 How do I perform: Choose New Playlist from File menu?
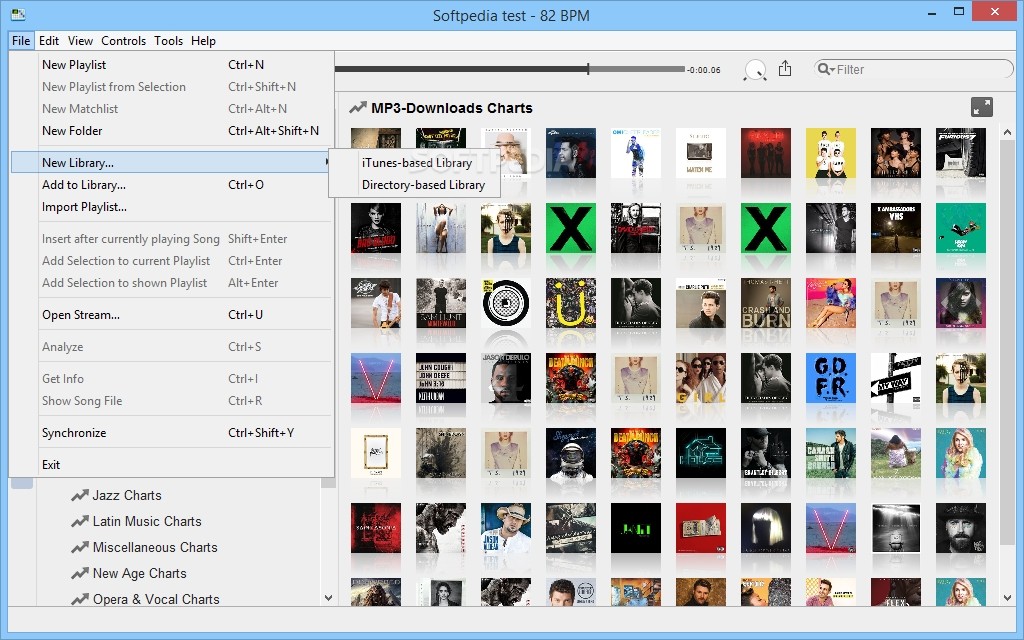point(172,65)
